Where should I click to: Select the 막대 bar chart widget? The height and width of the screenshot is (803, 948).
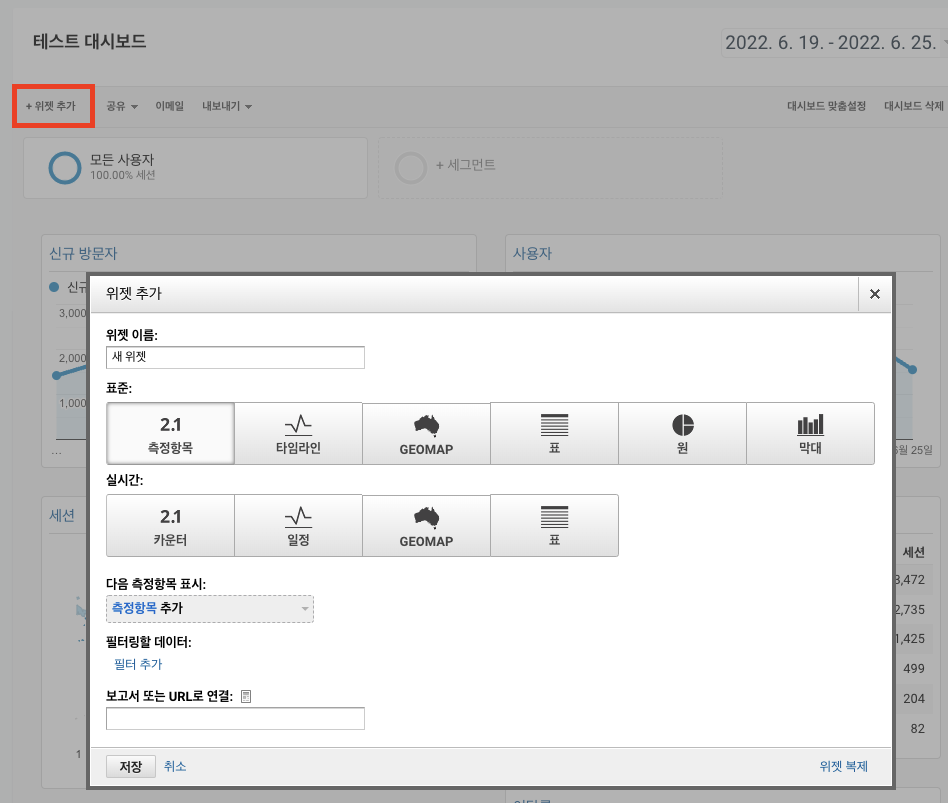point(810,434)
